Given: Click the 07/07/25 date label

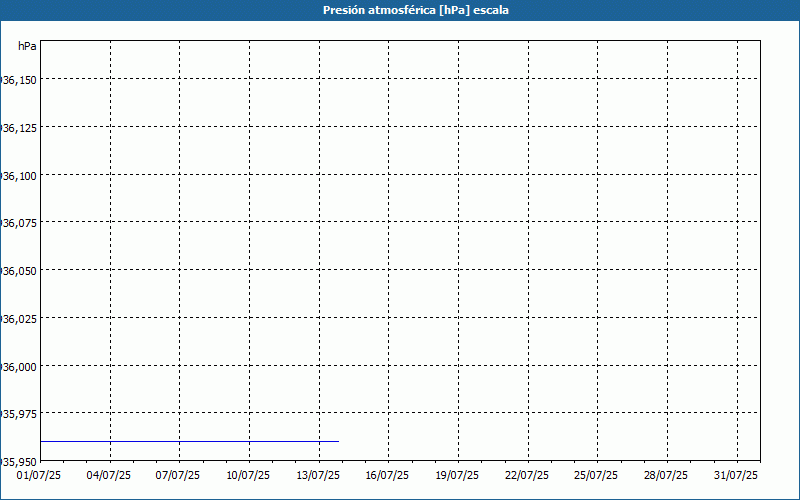Looking at the screenshot, I should click(178, 476).
